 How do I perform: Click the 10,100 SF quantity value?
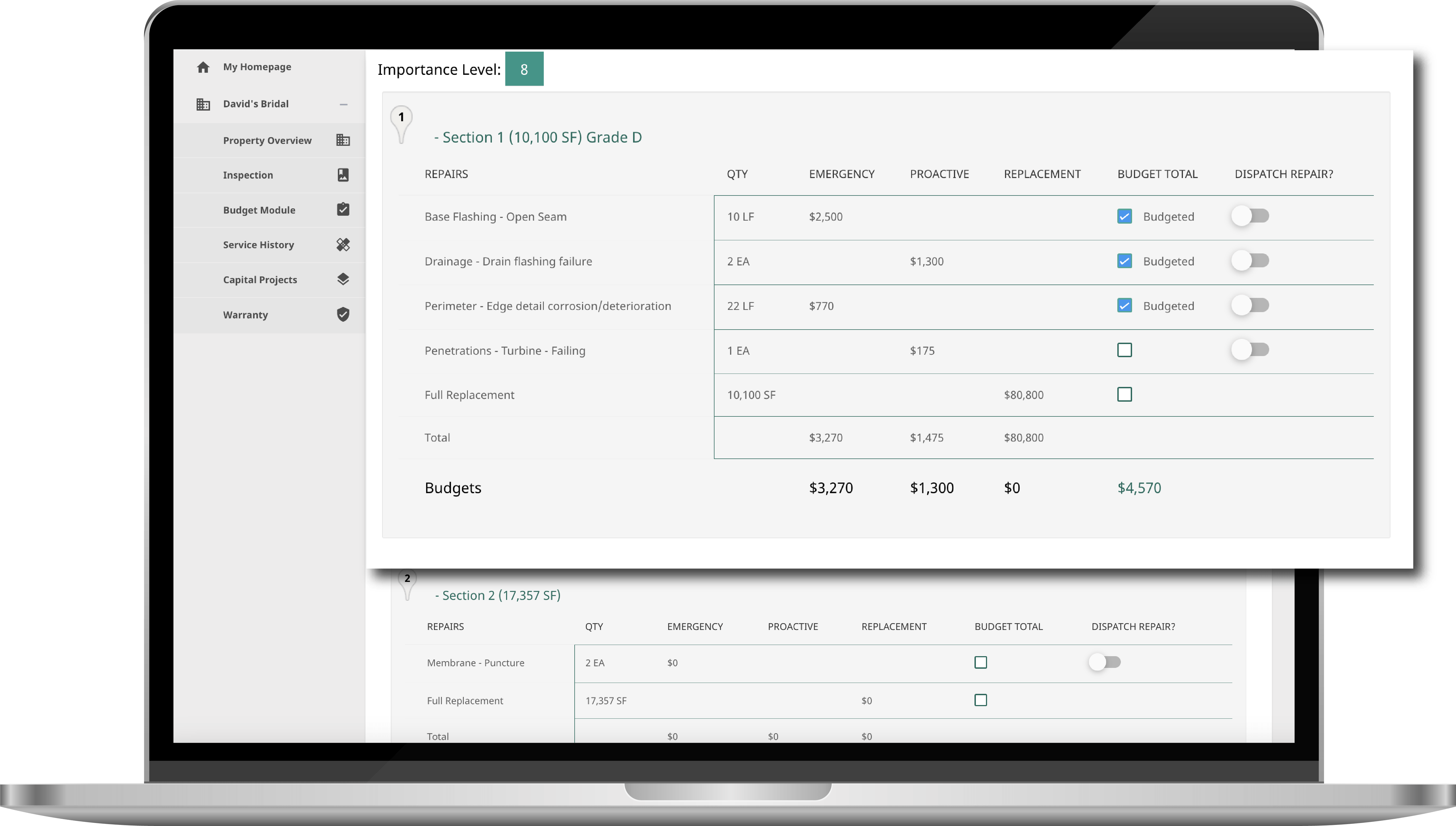751,395
